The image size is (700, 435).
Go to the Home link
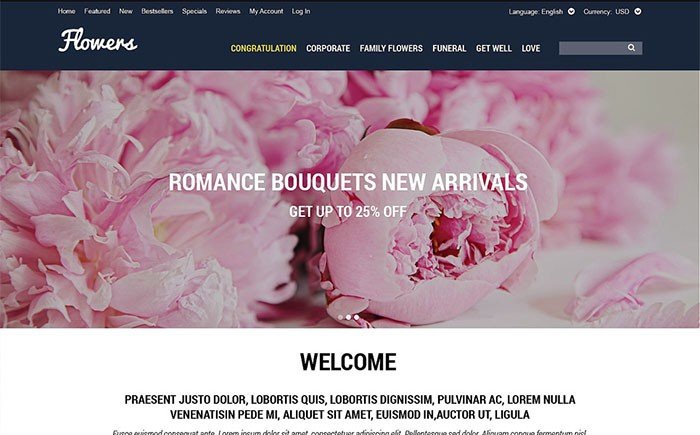point(67,11)
